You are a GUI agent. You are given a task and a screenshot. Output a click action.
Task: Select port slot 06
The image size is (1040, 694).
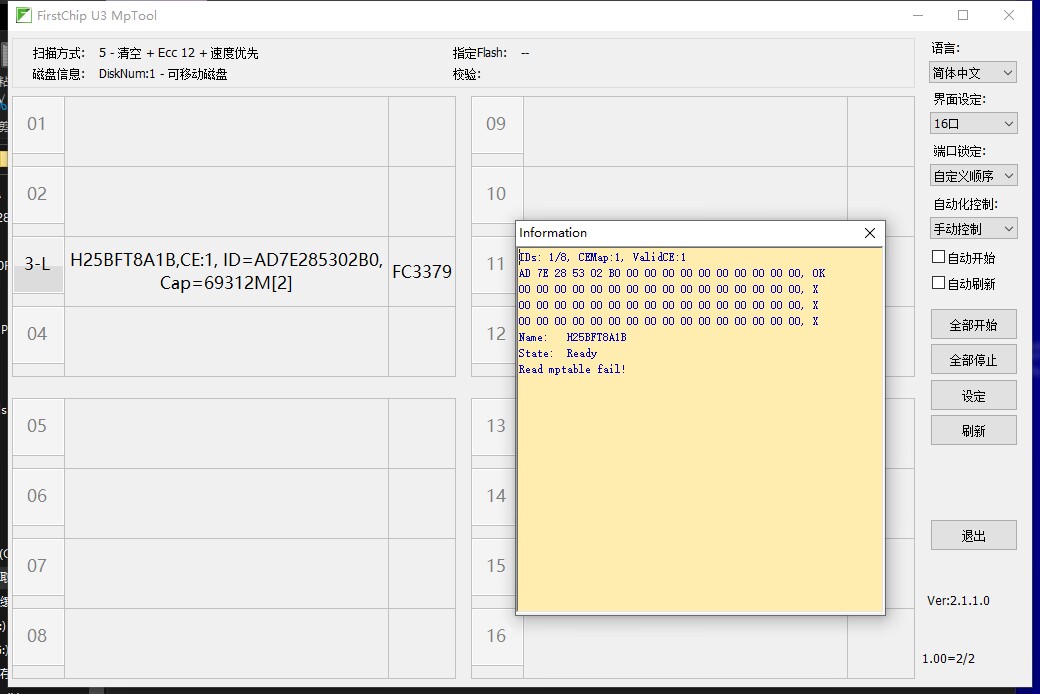(x=38, y=496)
